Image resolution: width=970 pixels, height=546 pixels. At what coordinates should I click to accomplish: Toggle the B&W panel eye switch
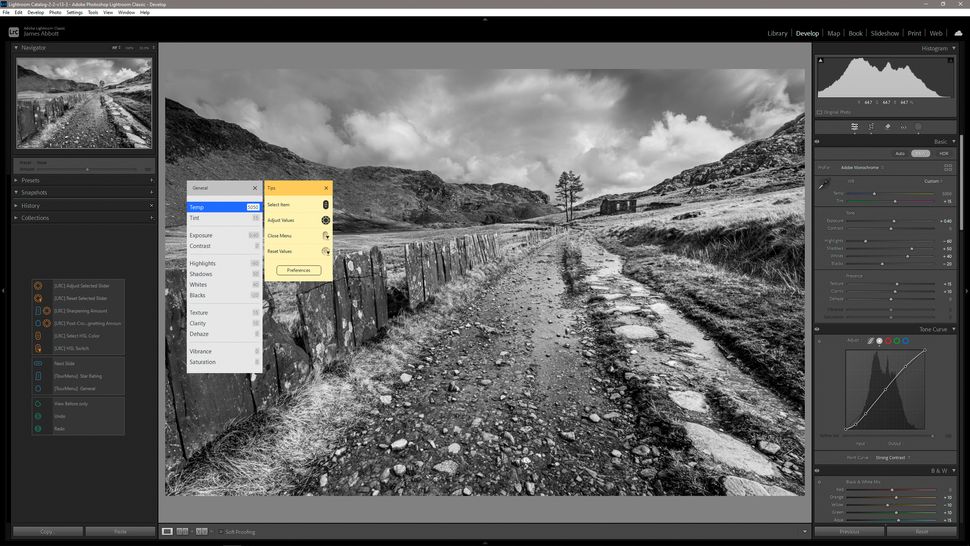pos(817,471)
